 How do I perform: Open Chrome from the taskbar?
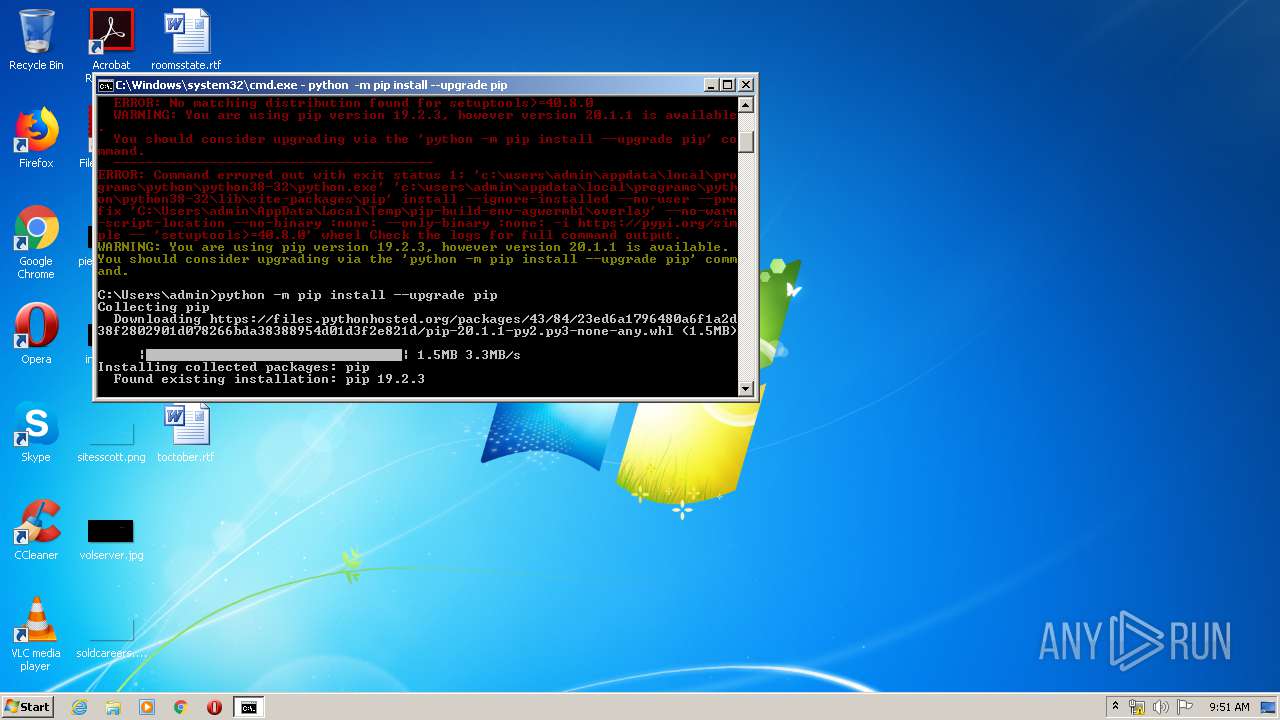coord(181,707)
